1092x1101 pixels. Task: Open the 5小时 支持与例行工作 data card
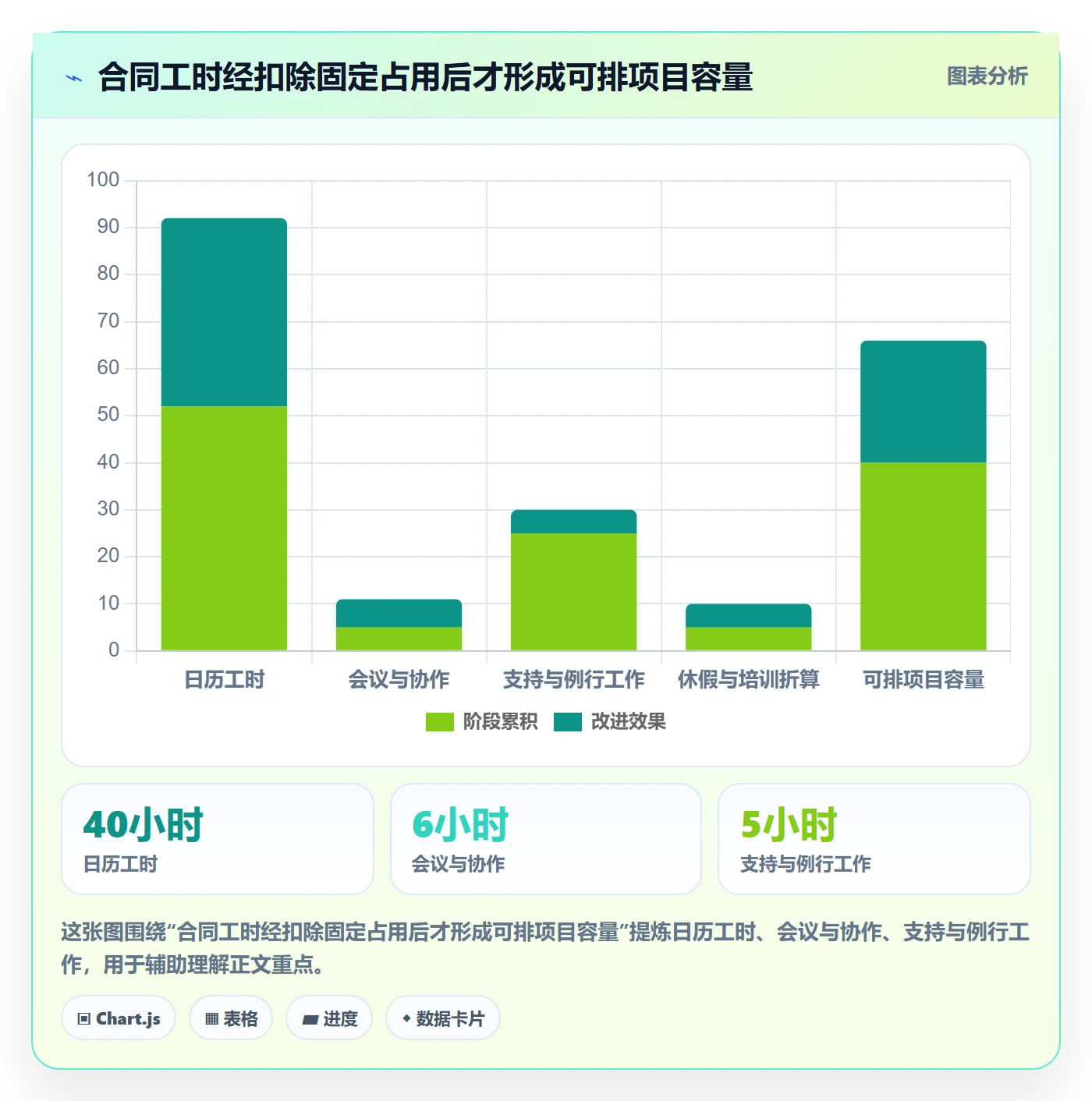[x=874, y=839]
